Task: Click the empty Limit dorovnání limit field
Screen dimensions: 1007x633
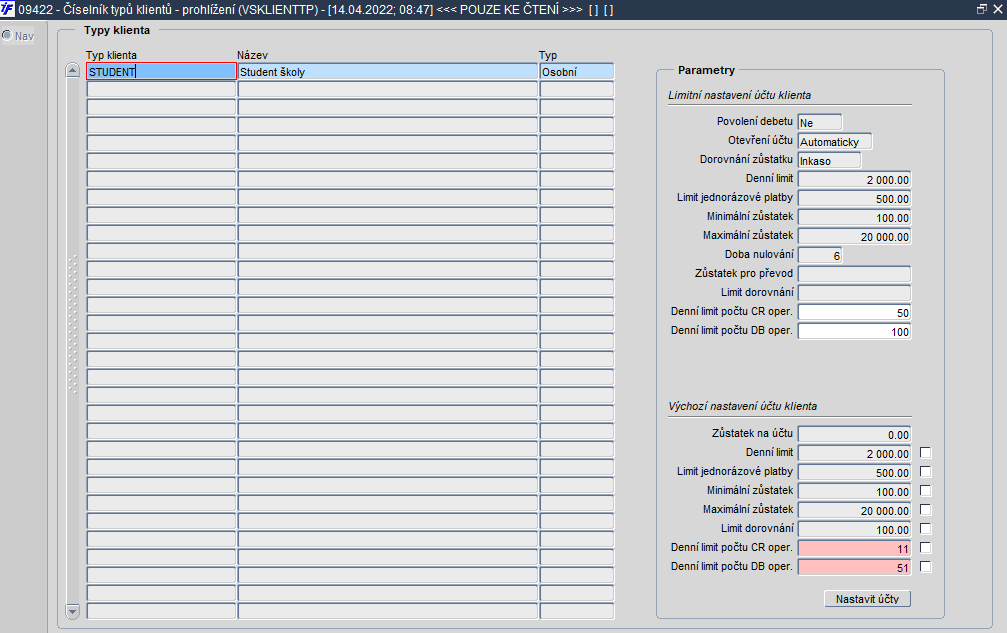Action: coord(854,293)
